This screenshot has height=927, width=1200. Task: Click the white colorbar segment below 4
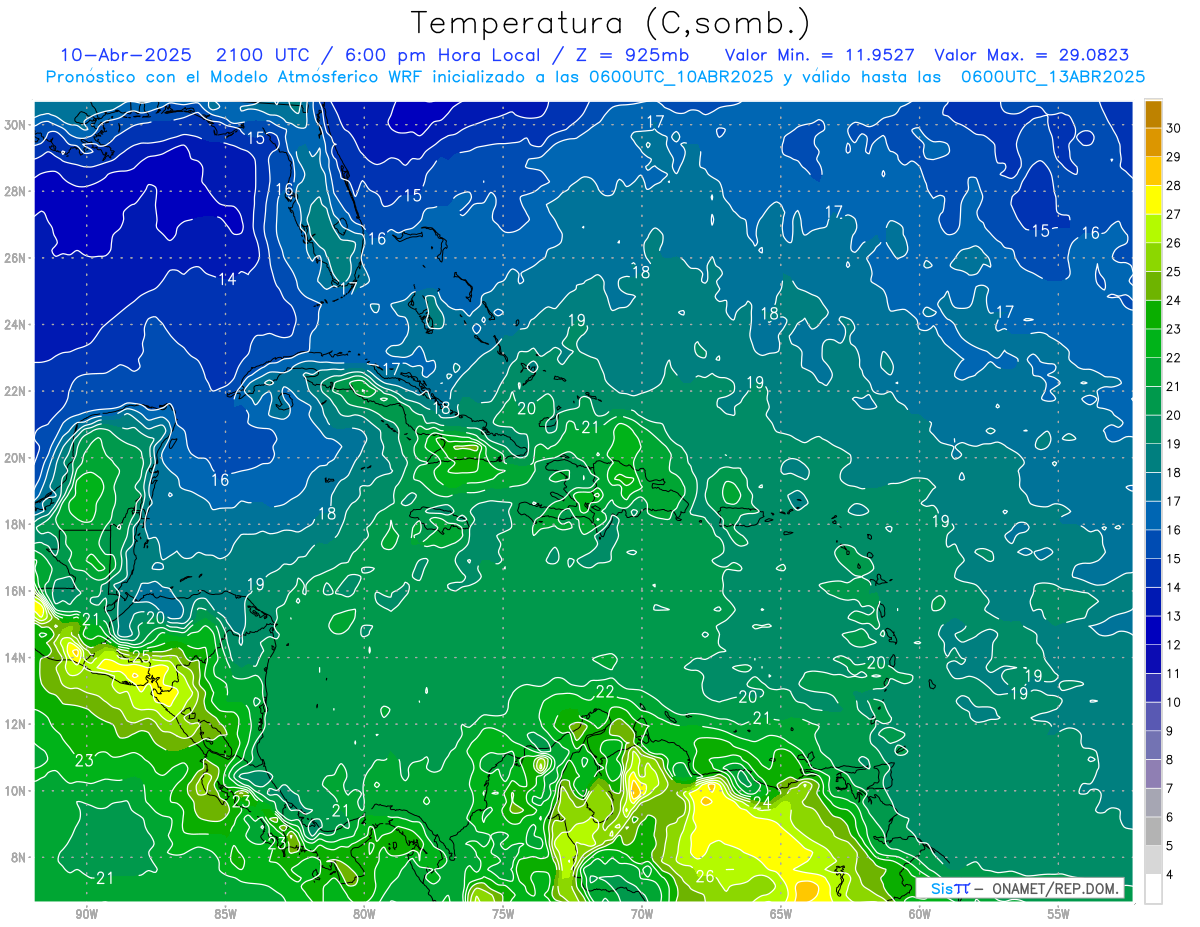(1154, 889)
